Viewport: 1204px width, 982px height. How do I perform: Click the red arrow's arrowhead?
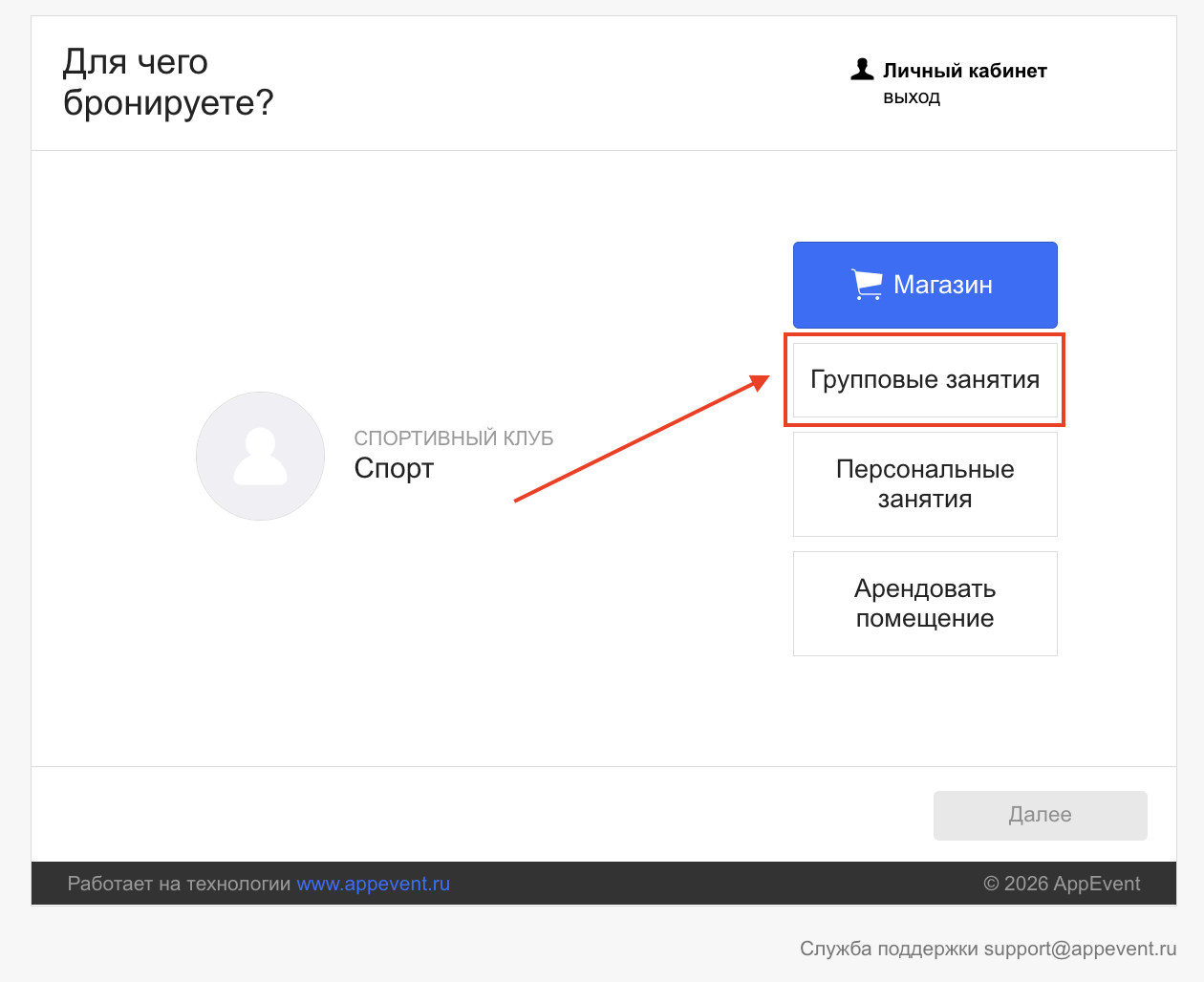[x=760, y=383]
